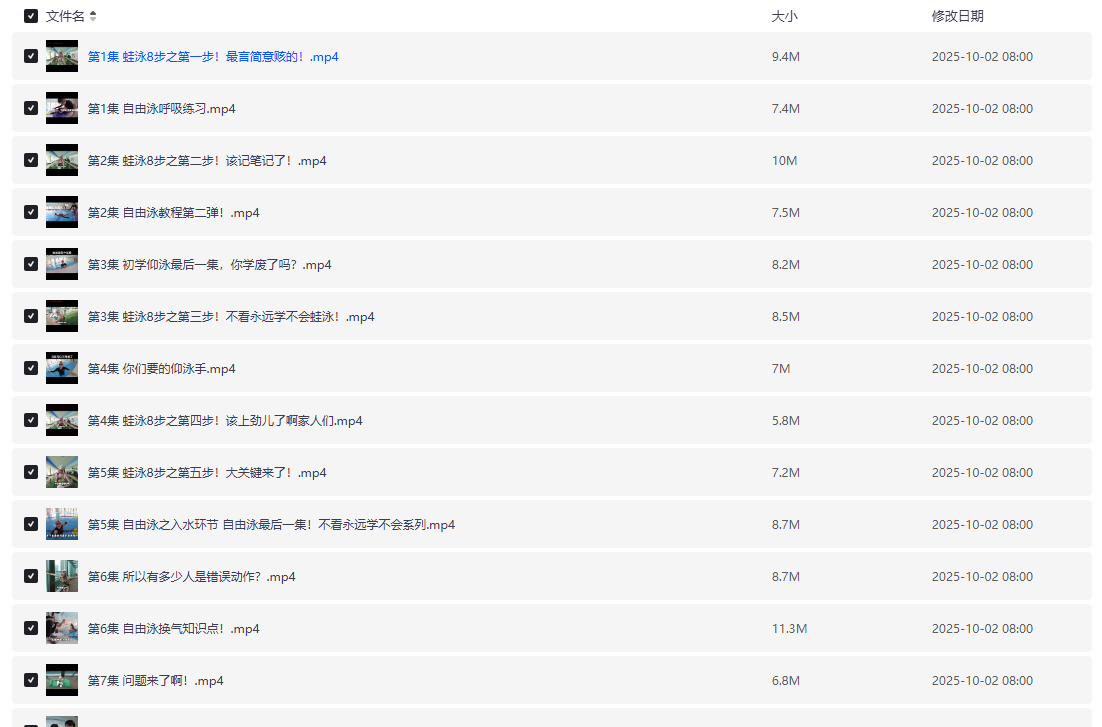1102x727 pixels.
Task: Open the 第4集 蛙泳8步之第四步 file name
Action: (x=225, y=421)
